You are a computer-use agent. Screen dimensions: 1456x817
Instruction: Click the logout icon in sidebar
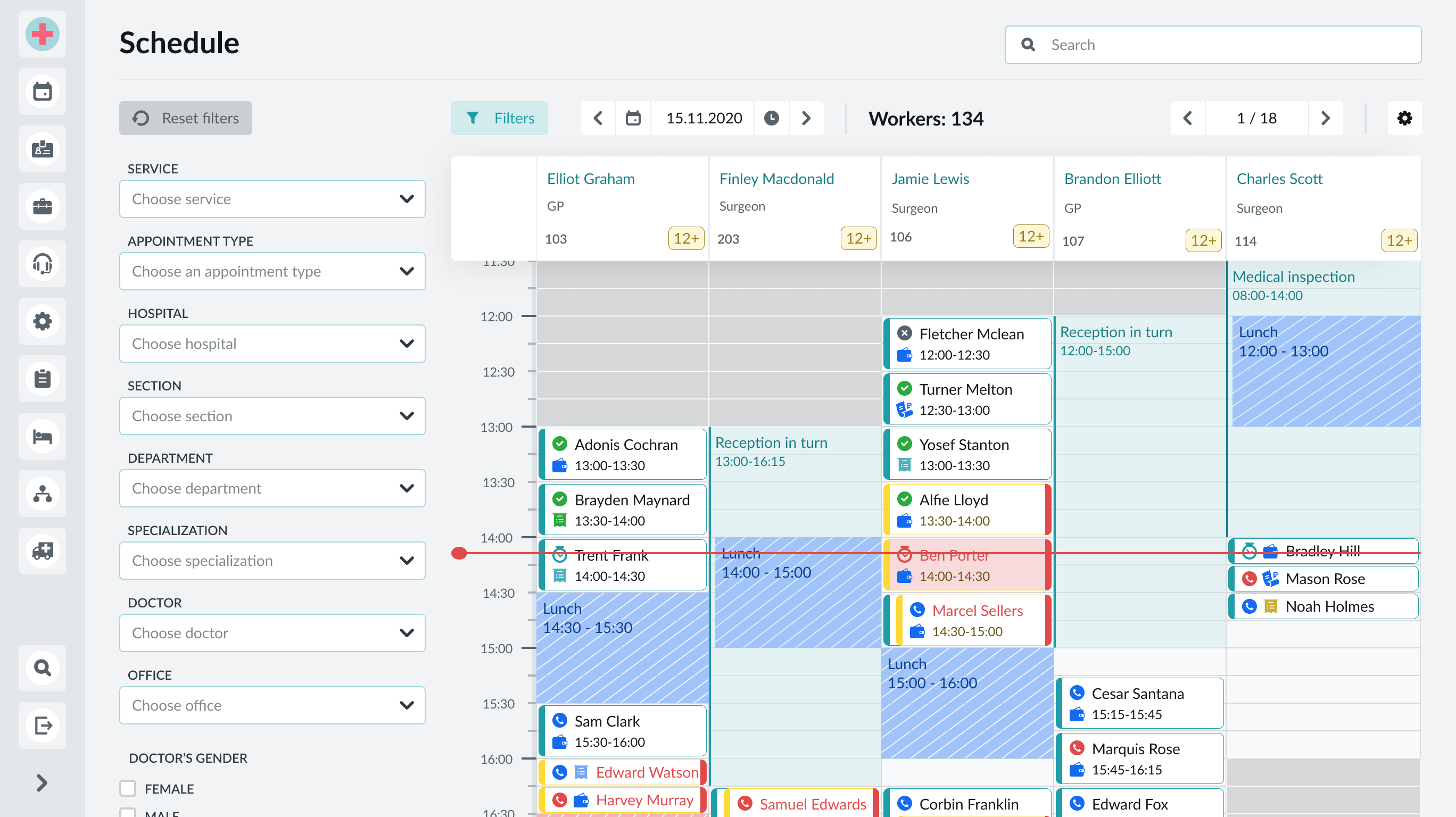(43, 725)
